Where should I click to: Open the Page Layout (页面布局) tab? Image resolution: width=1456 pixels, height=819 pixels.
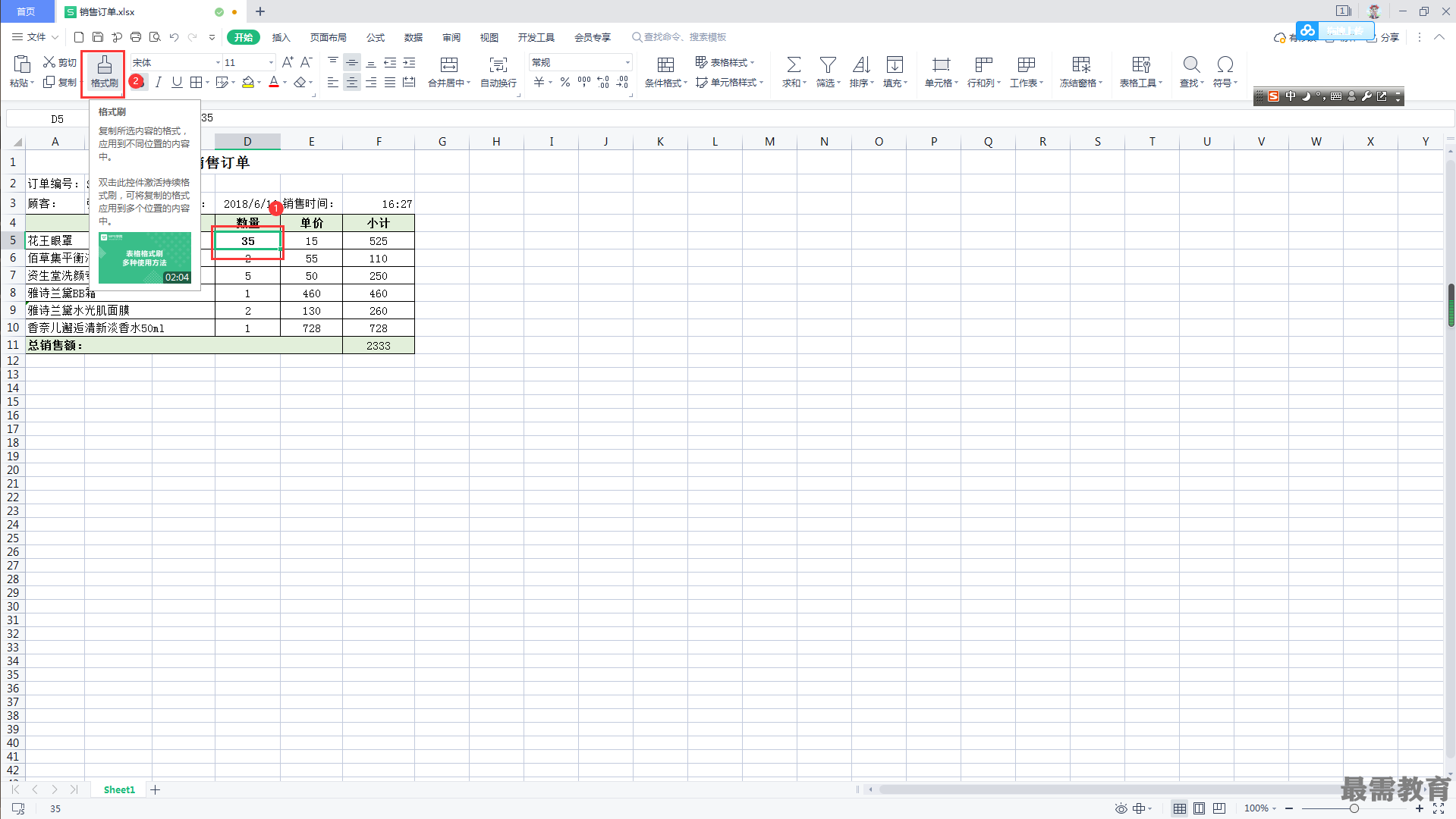[329, 37]
